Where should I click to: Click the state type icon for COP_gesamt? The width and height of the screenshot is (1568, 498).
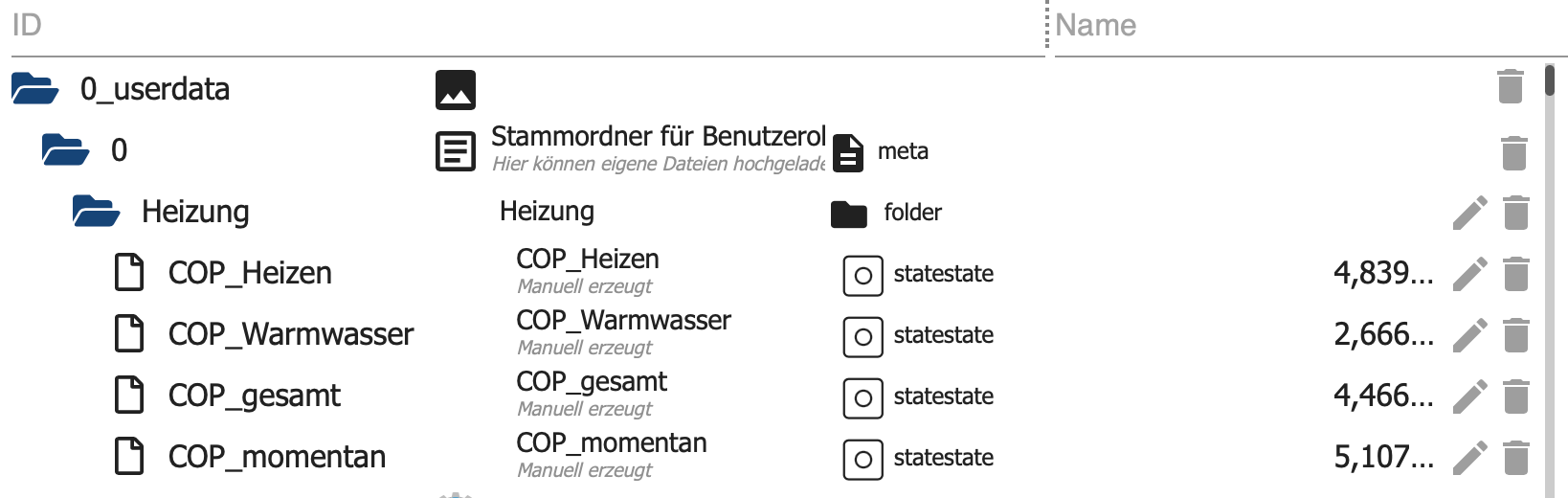(862, 397)
